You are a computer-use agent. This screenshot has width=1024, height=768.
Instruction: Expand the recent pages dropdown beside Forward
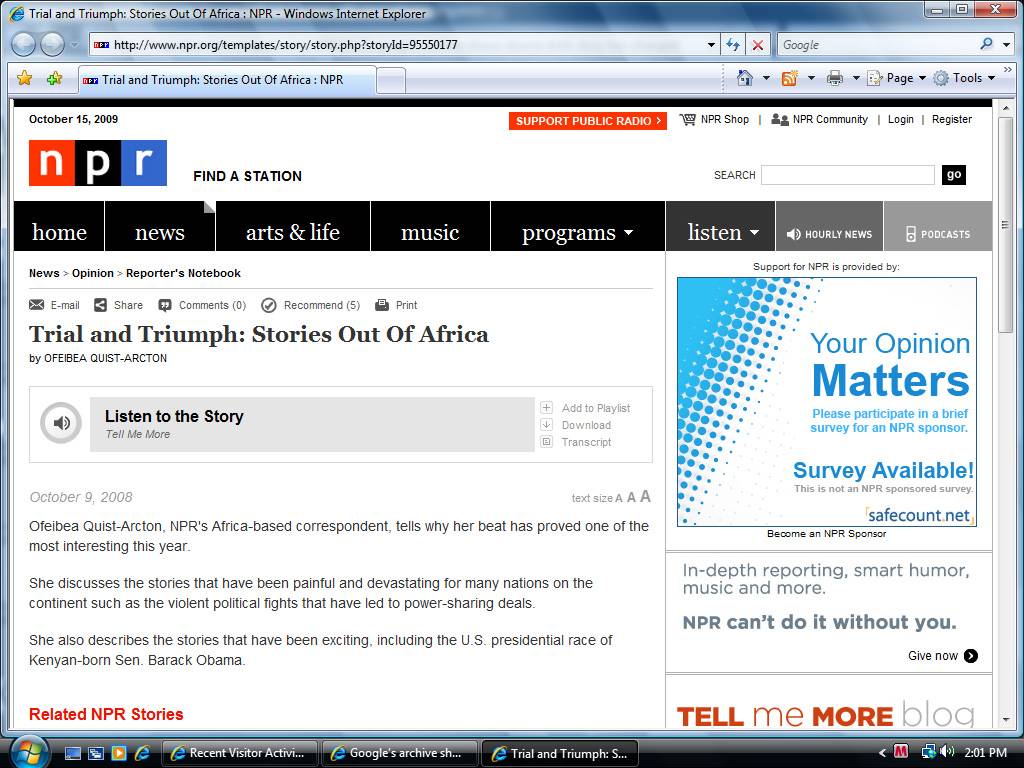(74, 45)
